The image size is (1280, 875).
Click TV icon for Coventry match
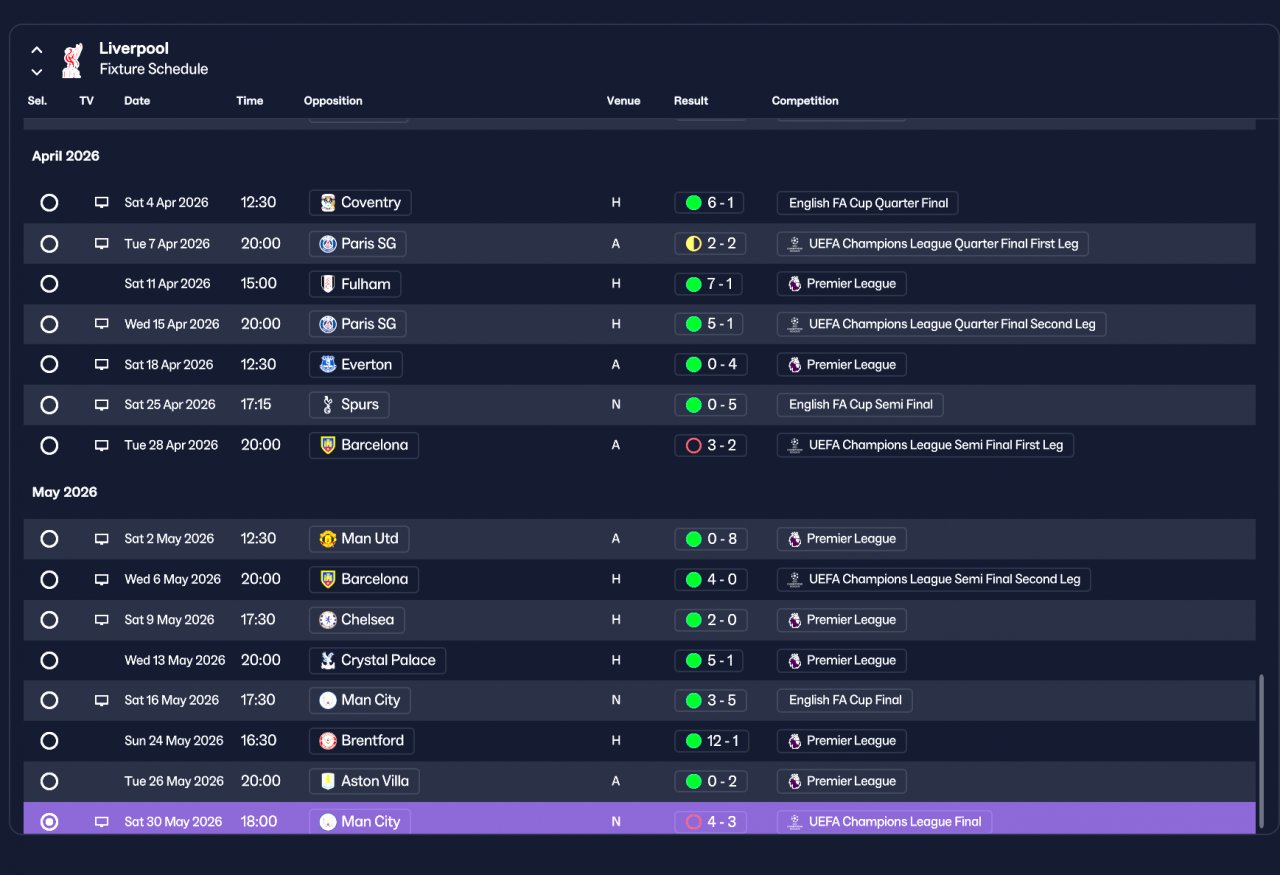point(101,203)
